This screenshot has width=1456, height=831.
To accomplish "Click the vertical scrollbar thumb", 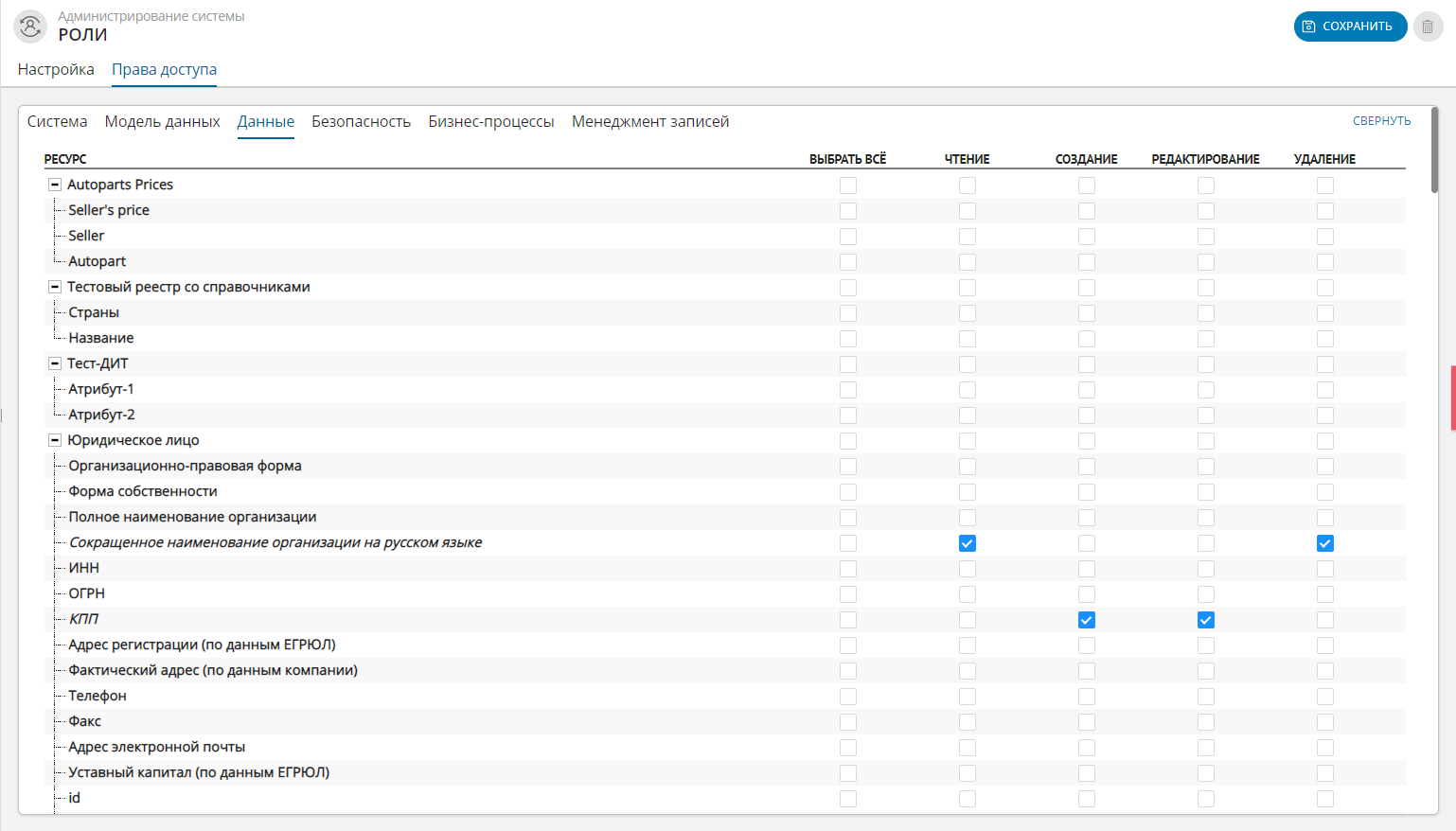I will tap(1434, 151).
